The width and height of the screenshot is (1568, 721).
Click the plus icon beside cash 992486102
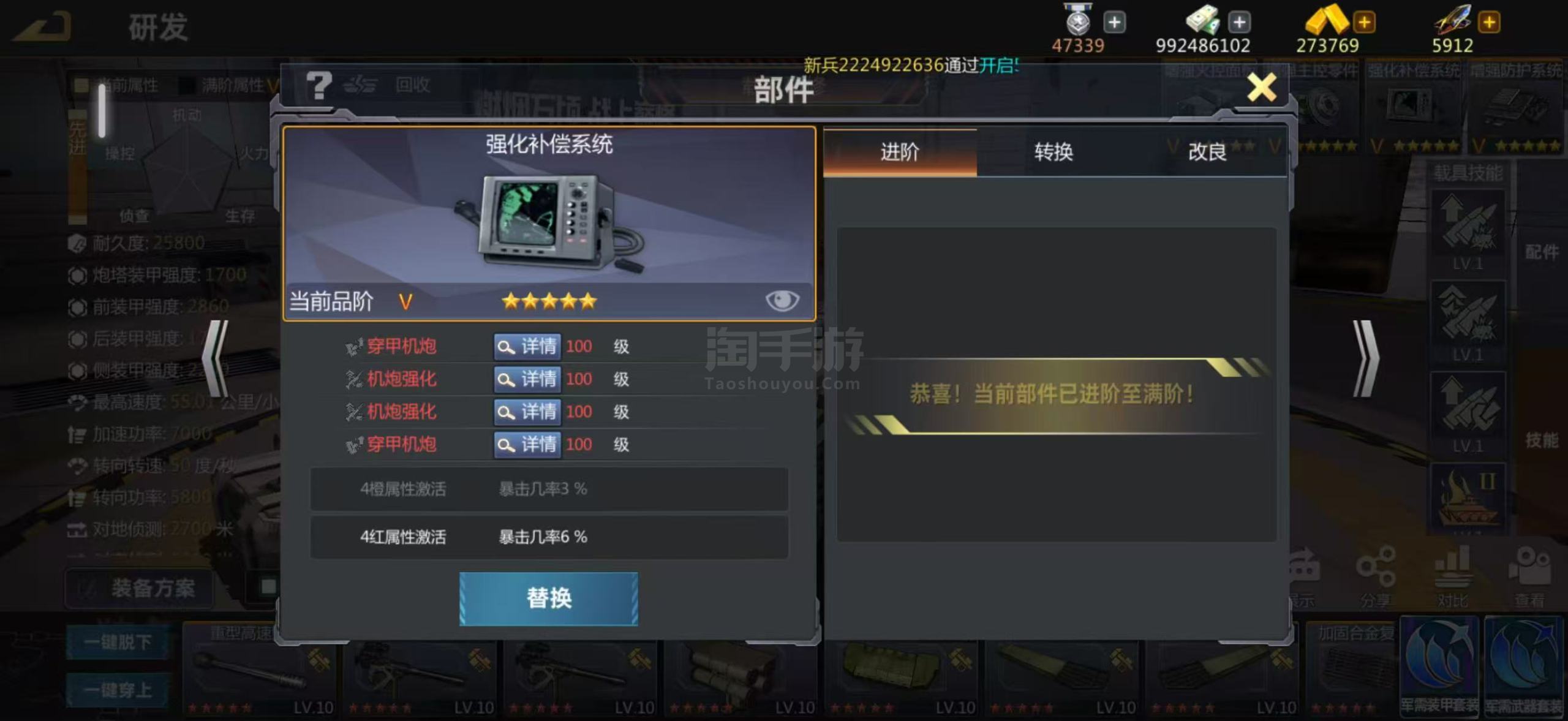coord(1239,23)
